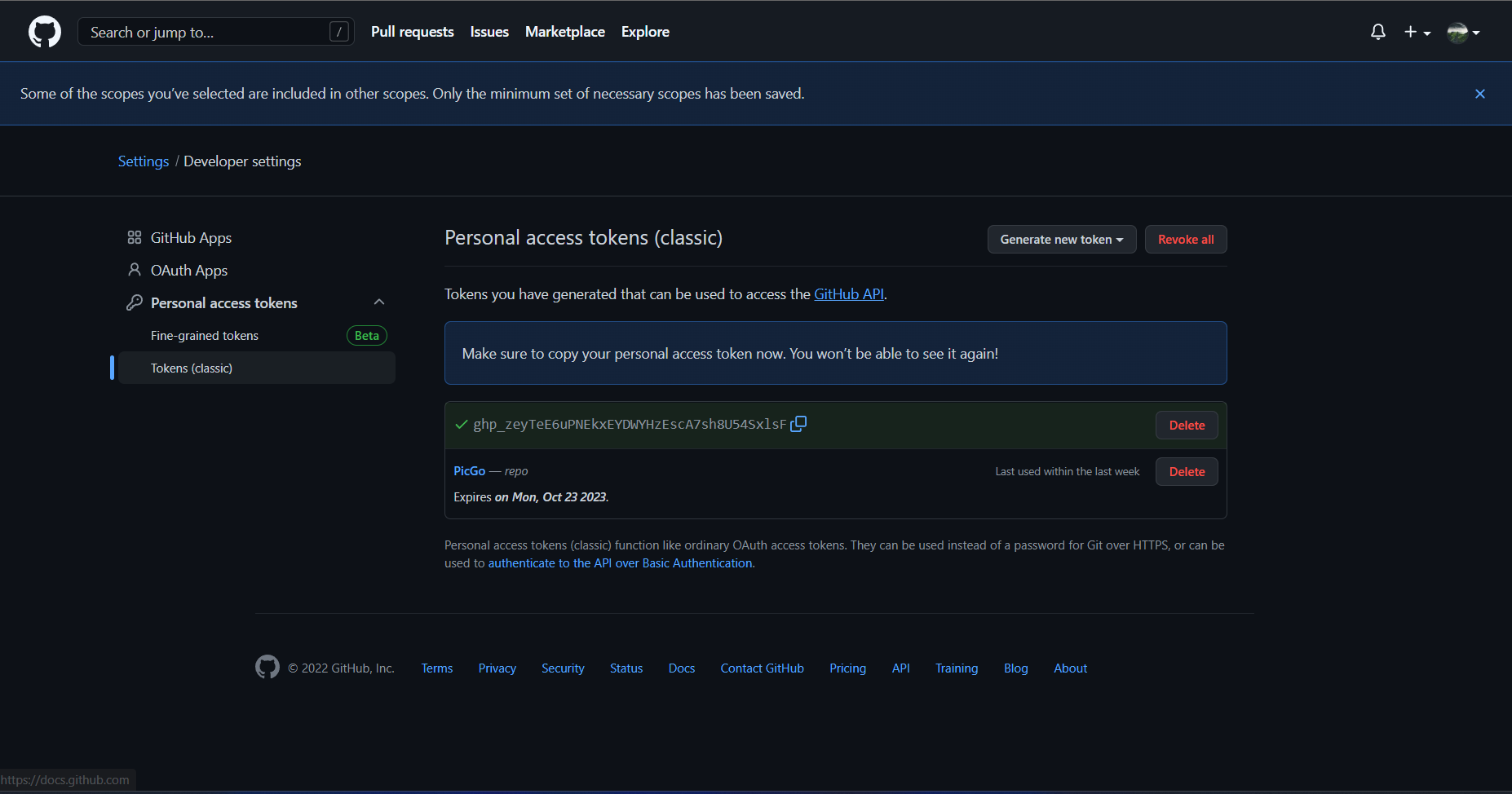Open Security footer link
Viewport: 1512px width, 794px height.
point(563,668)
